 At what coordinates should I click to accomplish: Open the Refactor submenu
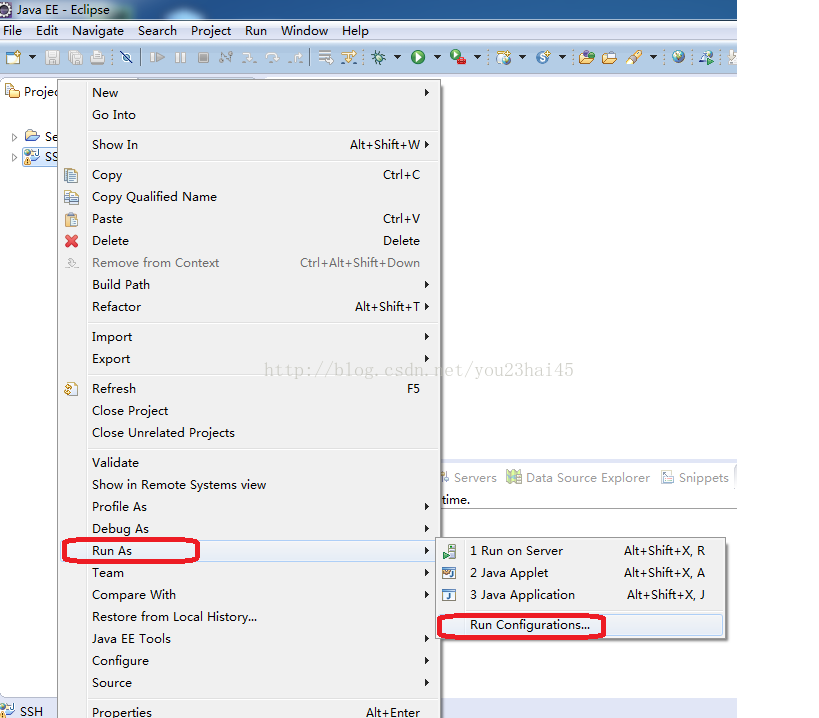pos(261,307)
